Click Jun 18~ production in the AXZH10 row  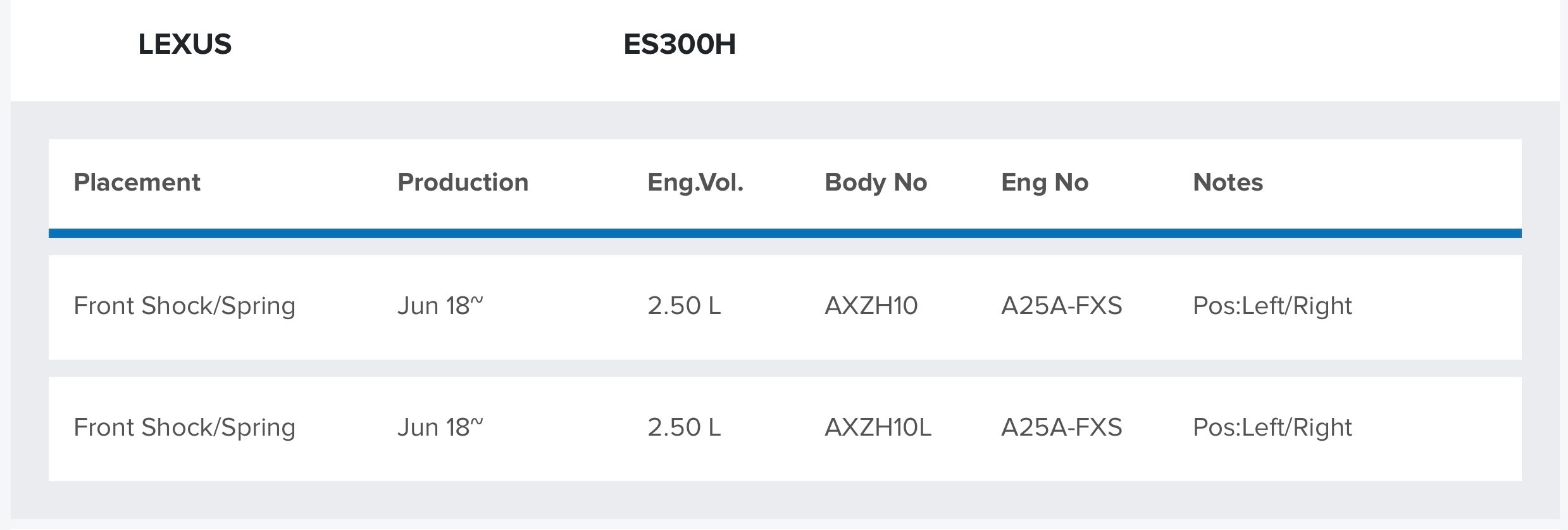[x=440, y=306]
